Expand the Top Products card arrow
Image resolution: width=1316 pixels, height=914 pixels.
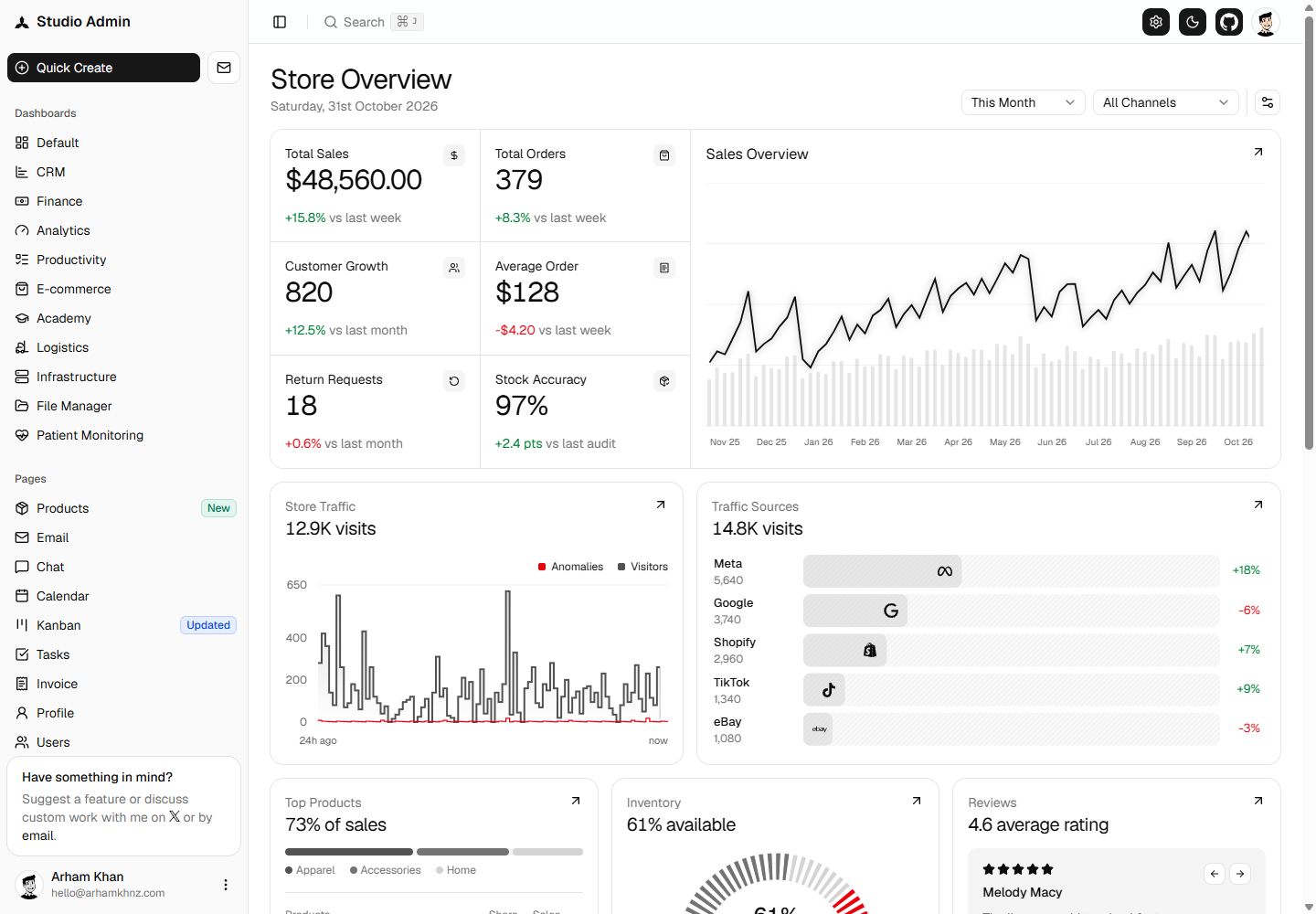(x=576, y=801)
